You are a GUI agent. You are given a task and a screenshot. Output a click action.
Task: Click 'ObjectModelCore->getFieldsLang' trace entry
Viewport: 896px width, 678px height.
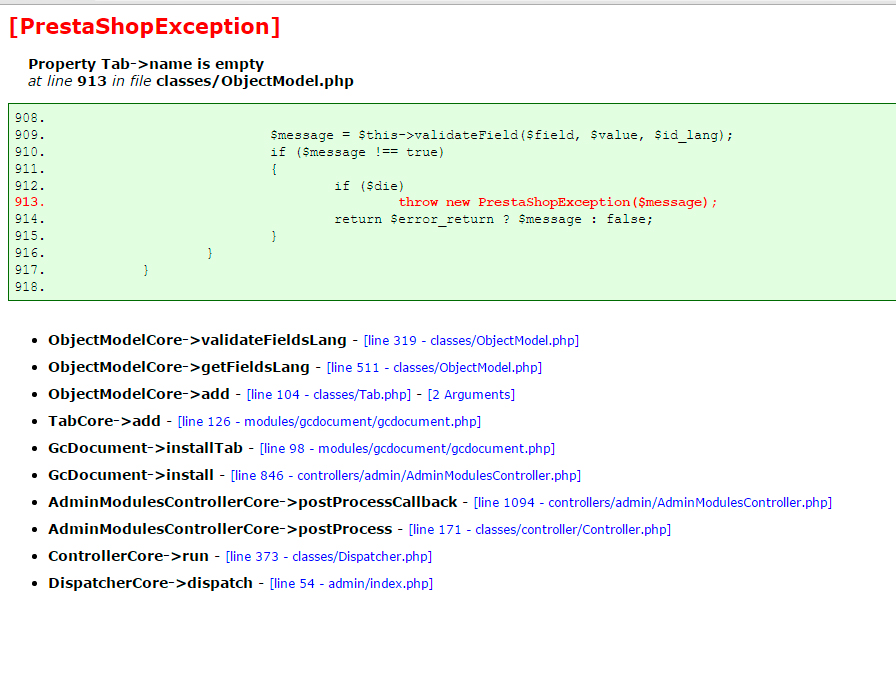pos(179,367)
